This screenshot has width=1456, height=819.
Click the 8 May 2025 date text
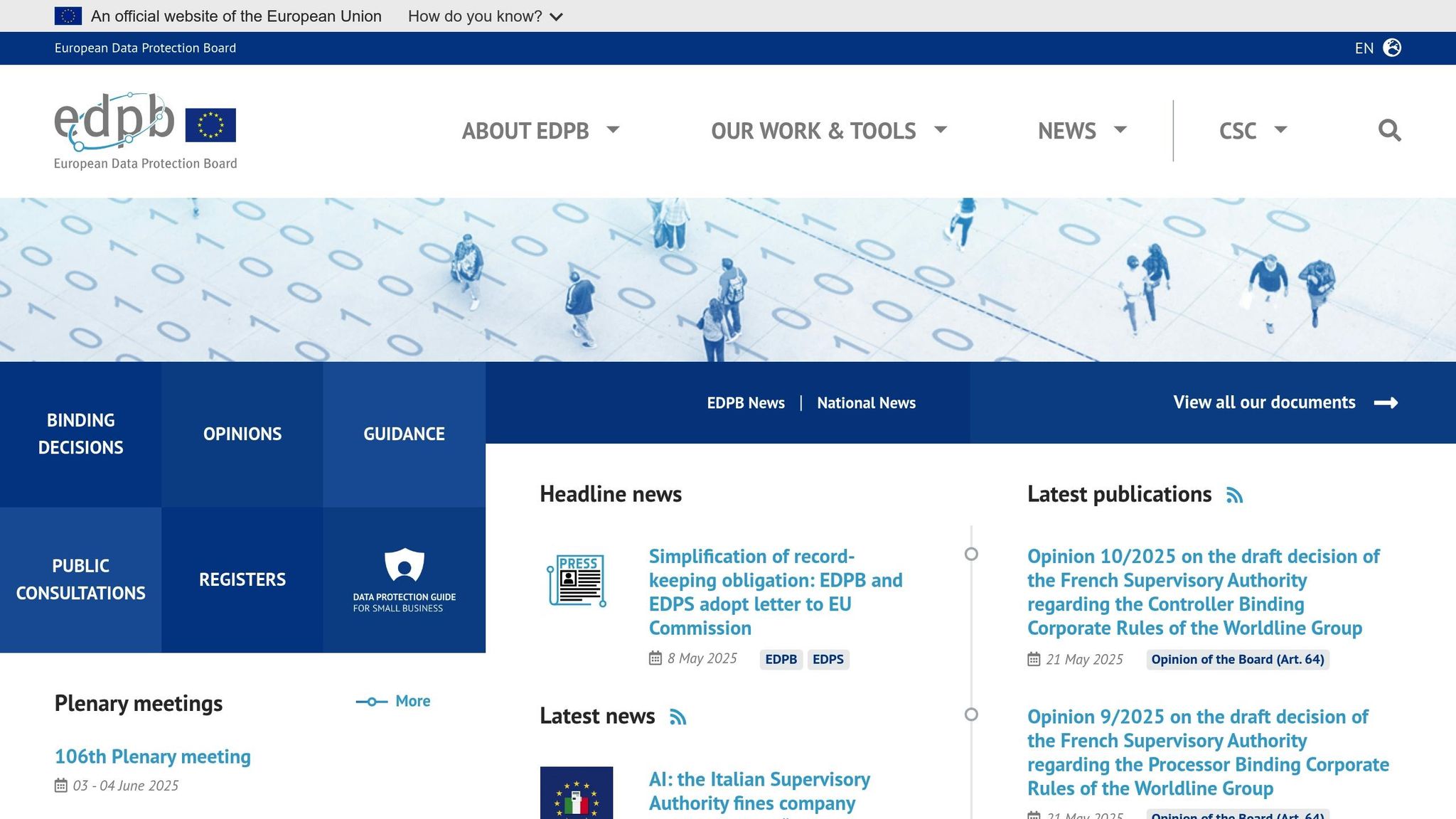[702, 658]
